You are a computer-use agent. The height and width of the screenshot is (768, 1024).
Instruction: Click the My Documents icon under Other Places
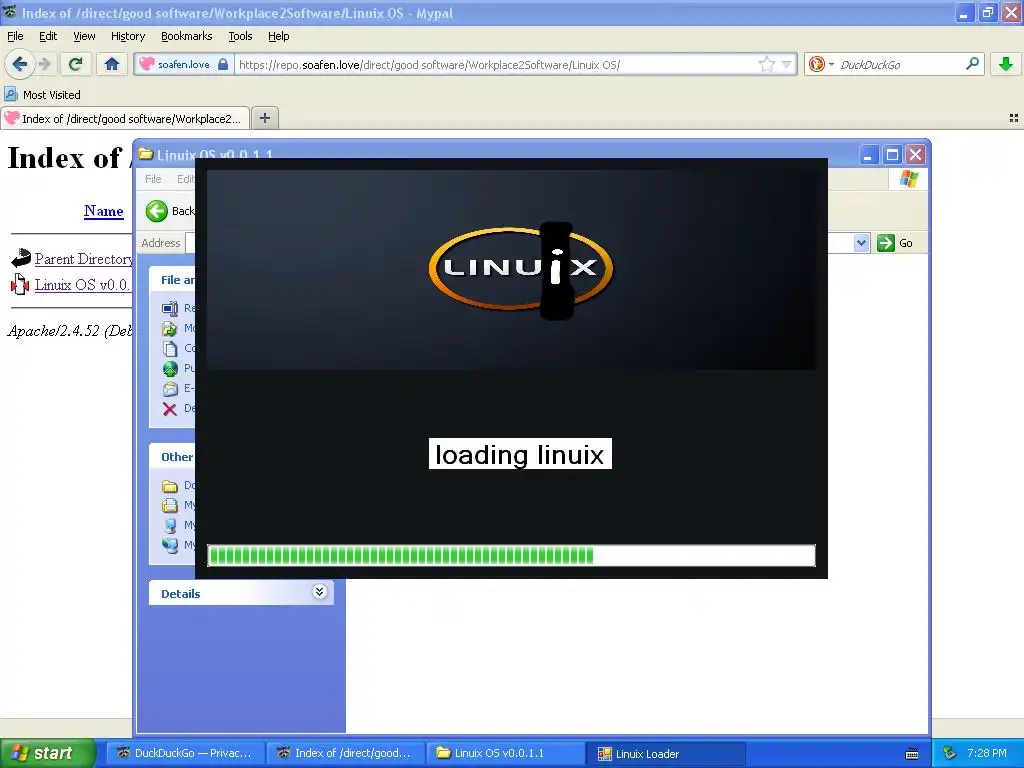170,505
